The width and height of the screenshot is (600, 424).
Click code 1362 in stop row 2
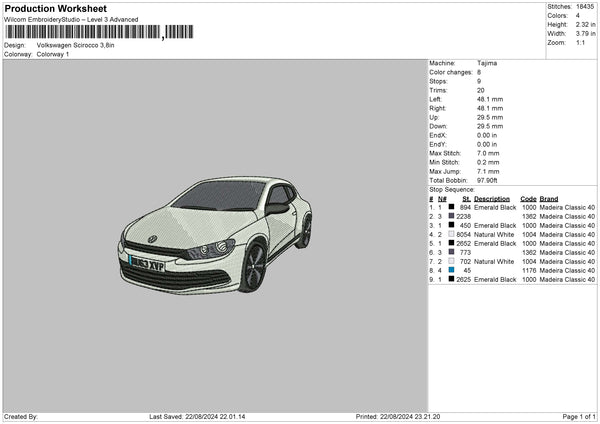[x=529, y=217]
